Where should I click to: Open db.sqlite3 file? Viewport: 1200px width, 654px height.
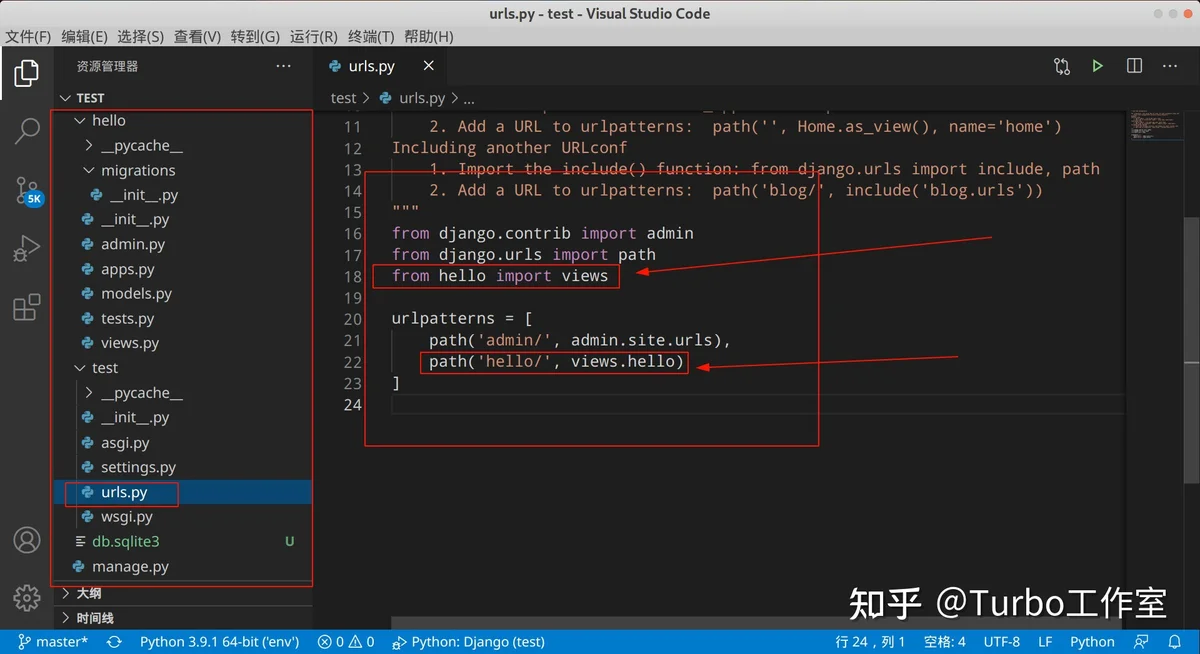click(183, 541)
